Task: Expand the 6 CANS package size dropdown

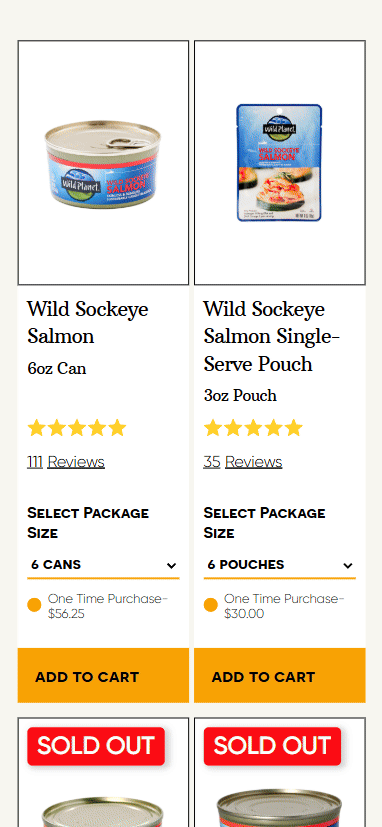Action: pyautogui.click(x=103, y=565)
